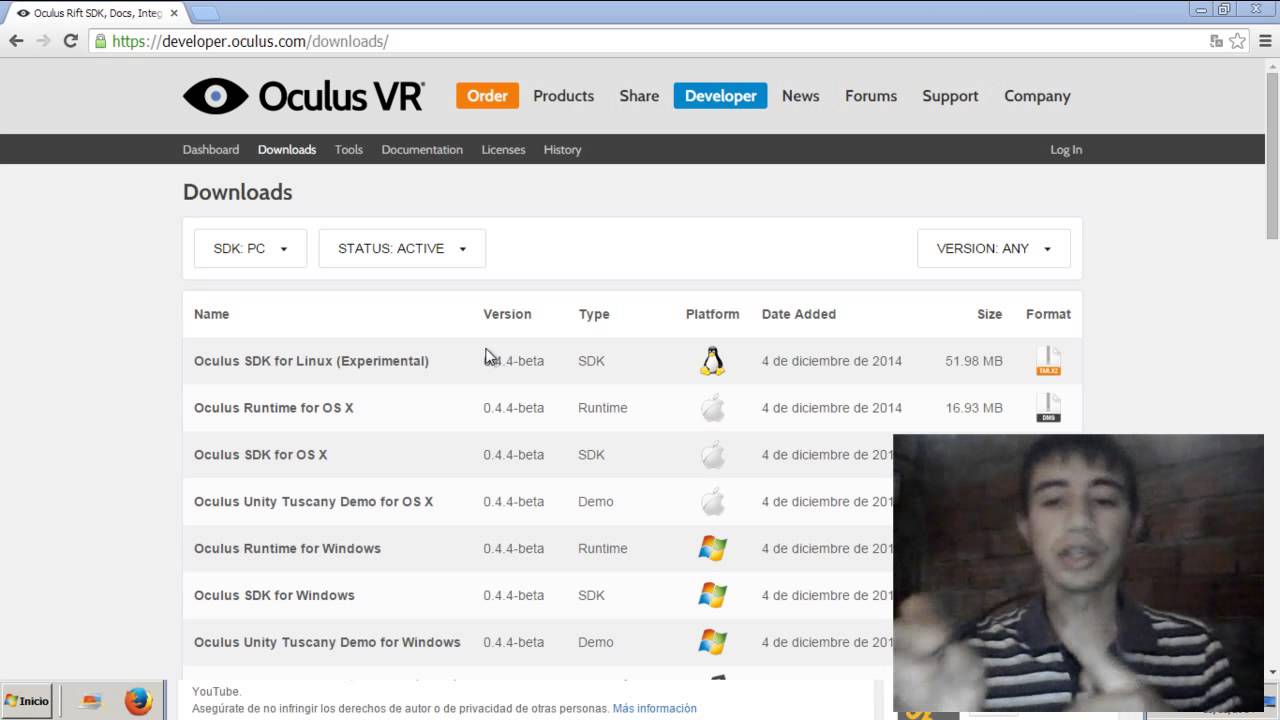Click Windows icon in Oculus Runtime for Windows row
The image size is (1280, 720).
712,548
